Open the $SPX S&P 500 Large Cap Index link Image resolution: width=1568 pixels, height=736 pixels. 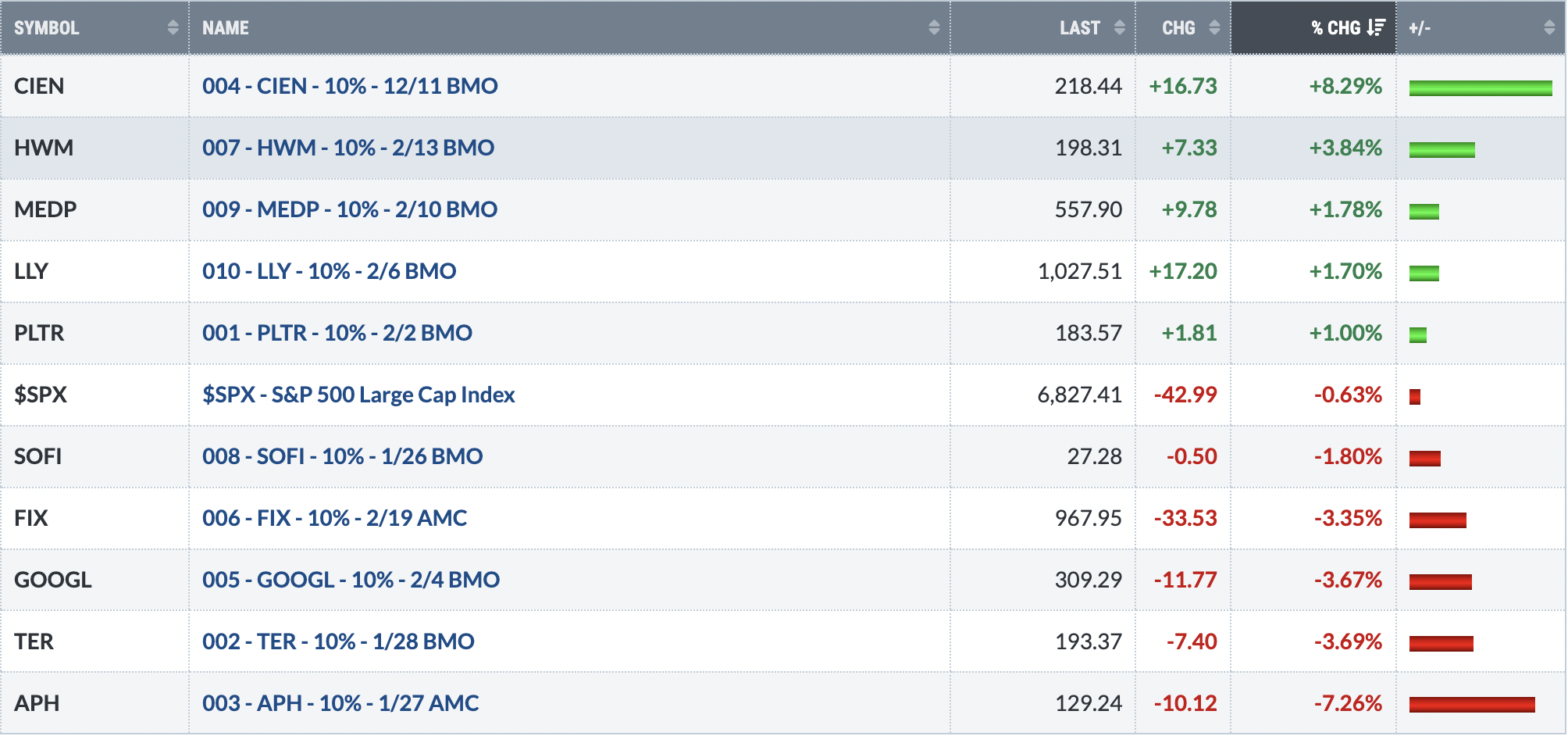point(358,395)
